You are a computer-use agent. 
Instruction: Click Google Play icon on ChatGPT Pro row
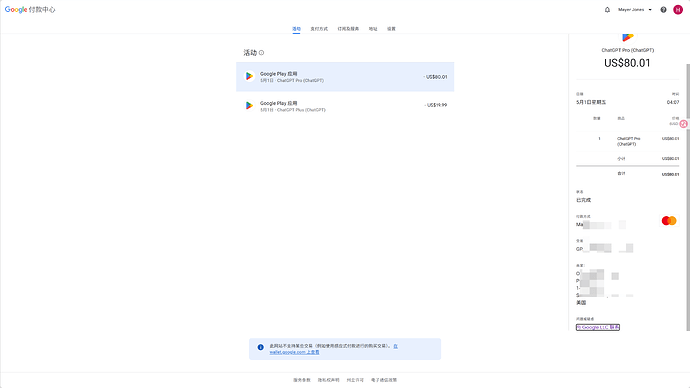pos(249,77)
